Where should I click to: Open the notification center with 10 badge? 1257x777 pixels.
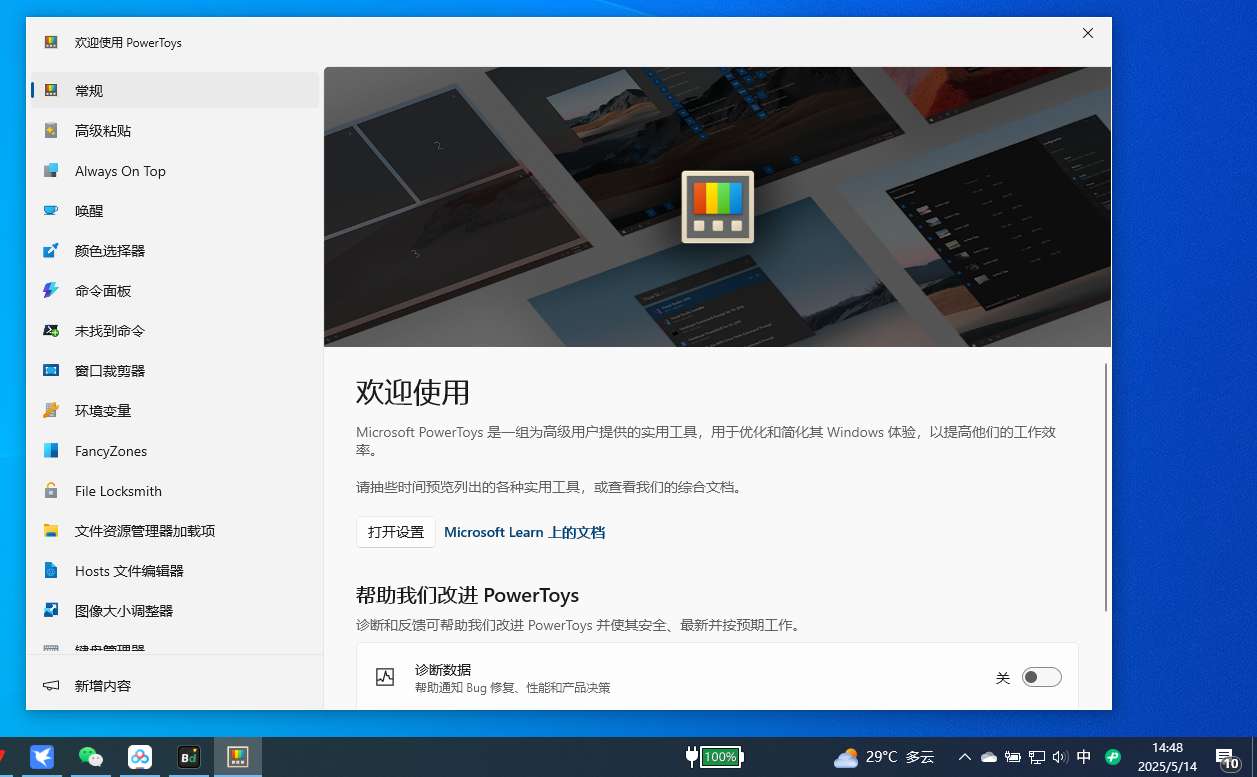[1227, 758]
